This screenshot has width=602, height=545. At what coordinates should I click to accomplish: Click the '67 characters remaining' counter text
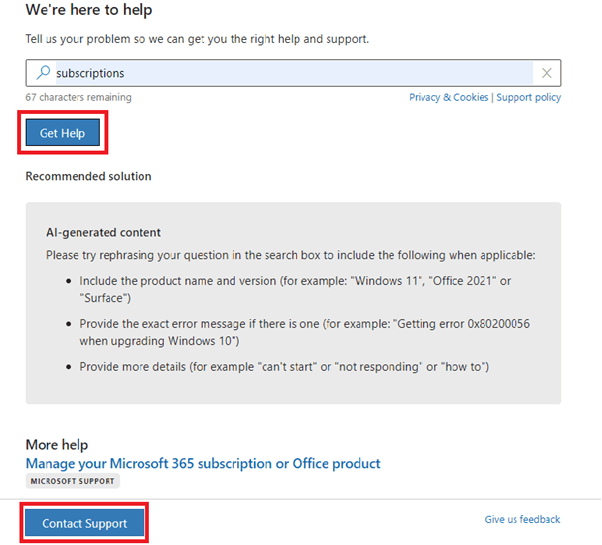(78, 97)
